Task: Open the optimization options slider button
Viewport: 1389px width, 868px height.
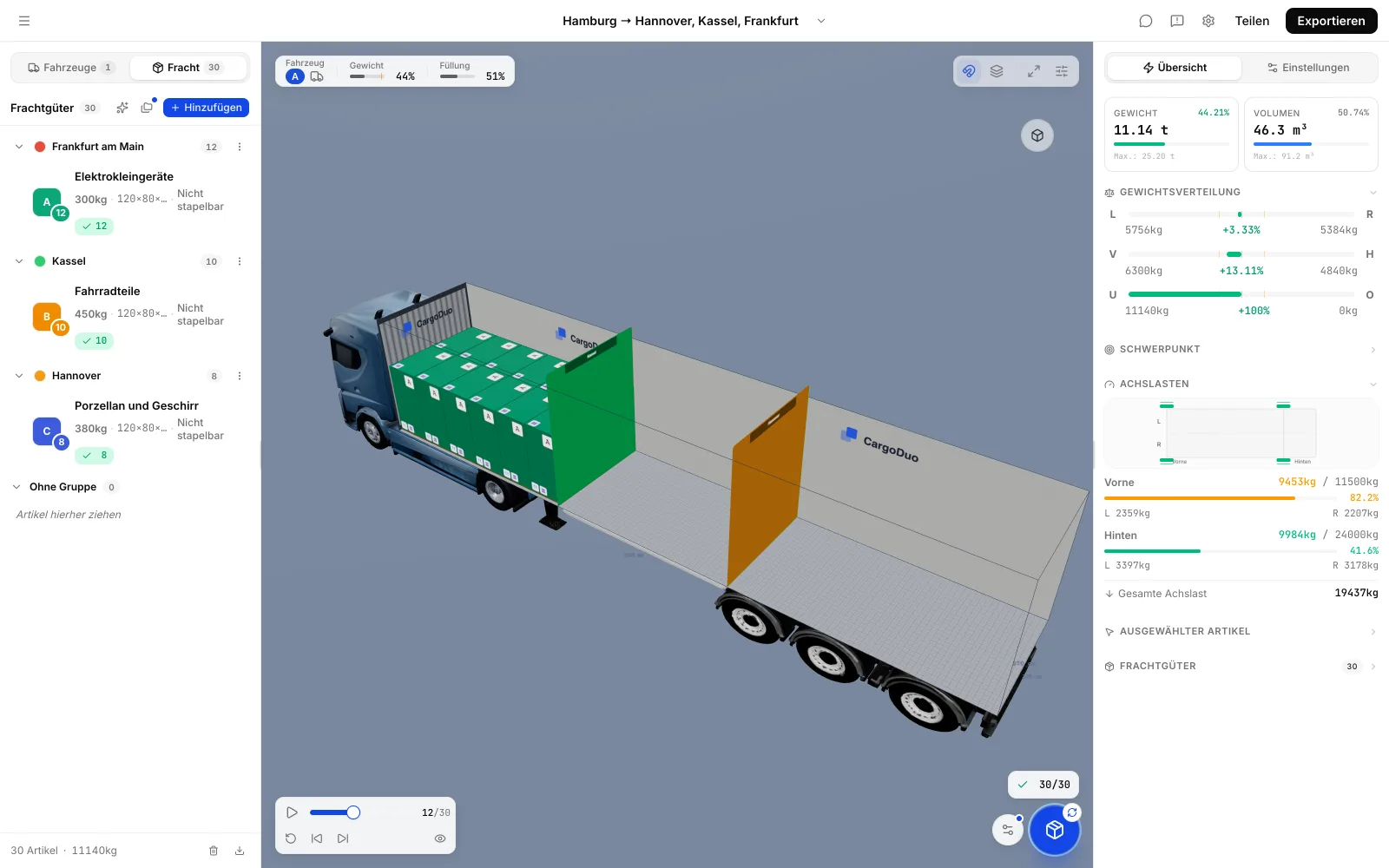Action: [1008, 830]
